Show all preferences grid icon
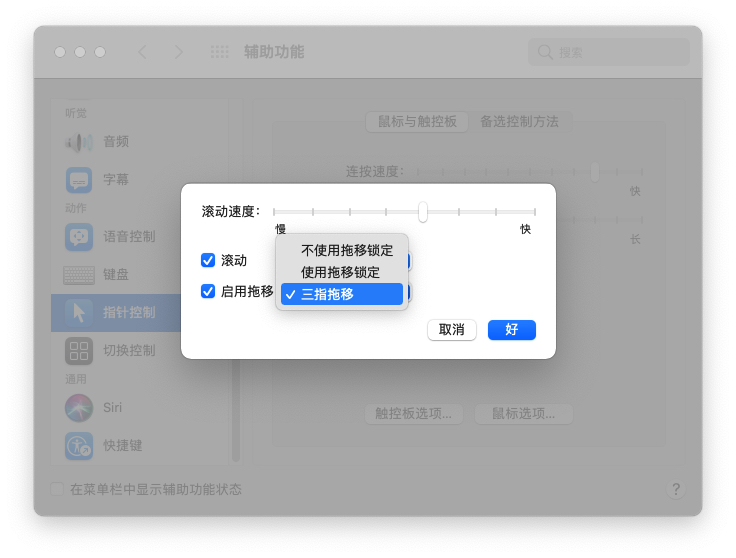 pos(219,52)
